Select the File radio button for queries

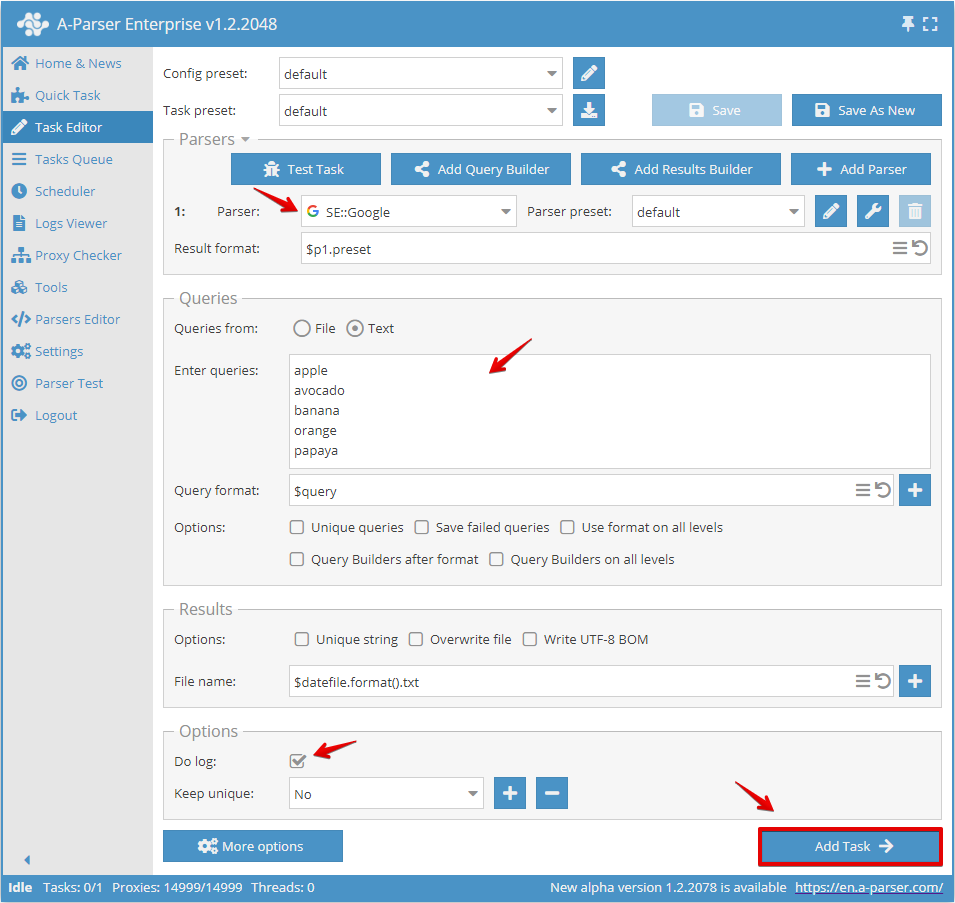[300, 327]
